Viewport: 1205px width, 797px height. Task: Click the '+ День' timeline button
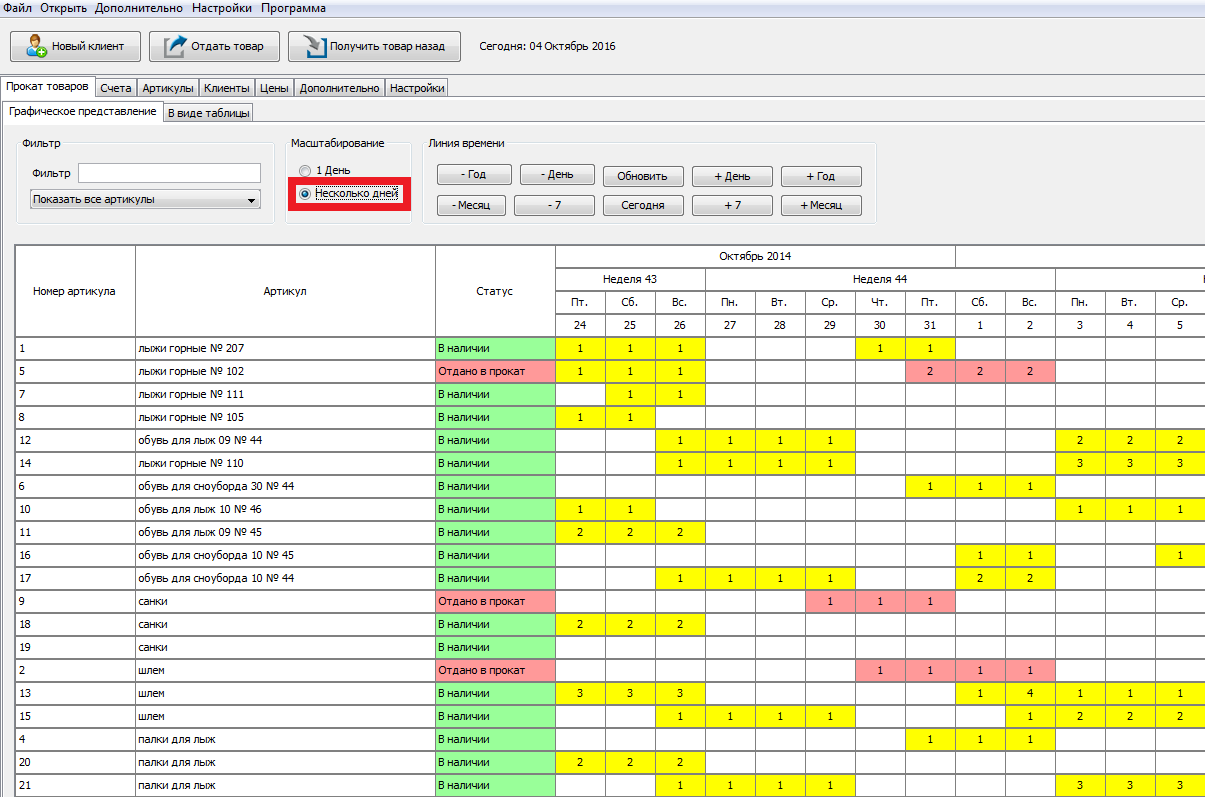[732, 176]
